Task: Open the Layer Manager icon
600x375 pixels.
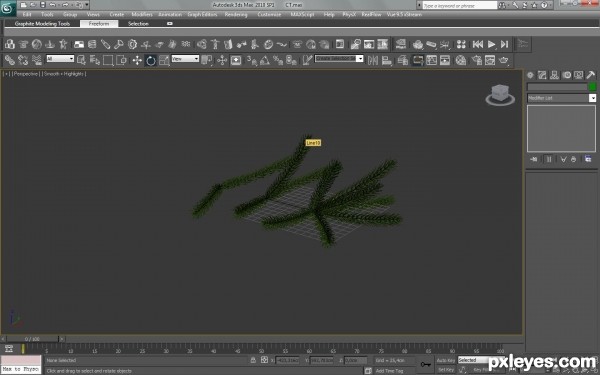Action: point(403,60)
